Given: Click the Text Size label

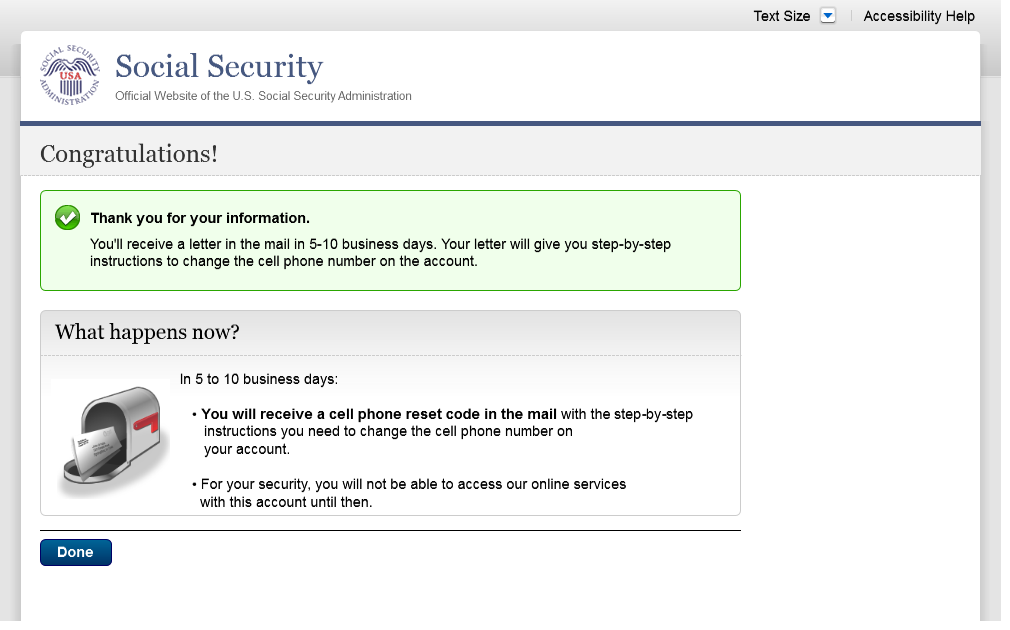Looking at the screenshot, I should click(781, 16).
